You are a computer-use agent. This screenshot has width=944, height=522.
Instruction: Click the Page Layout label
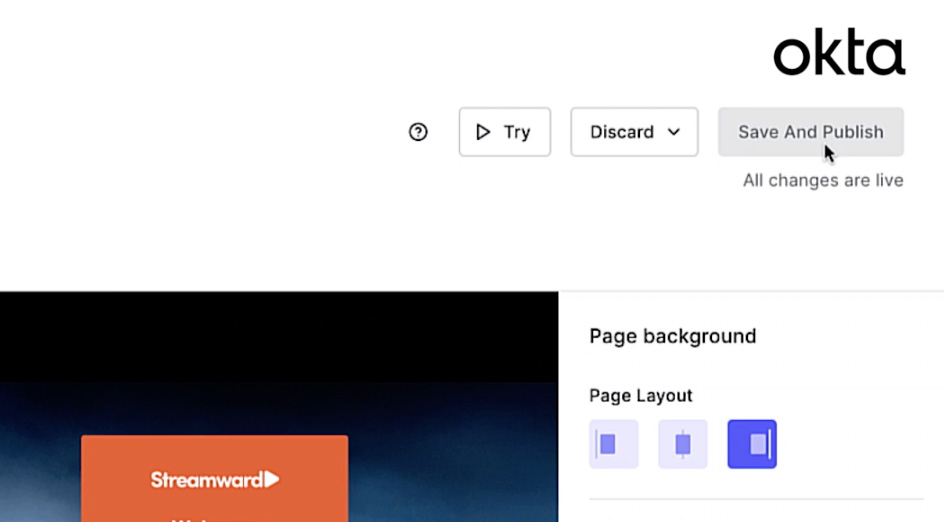pos(640,395)
